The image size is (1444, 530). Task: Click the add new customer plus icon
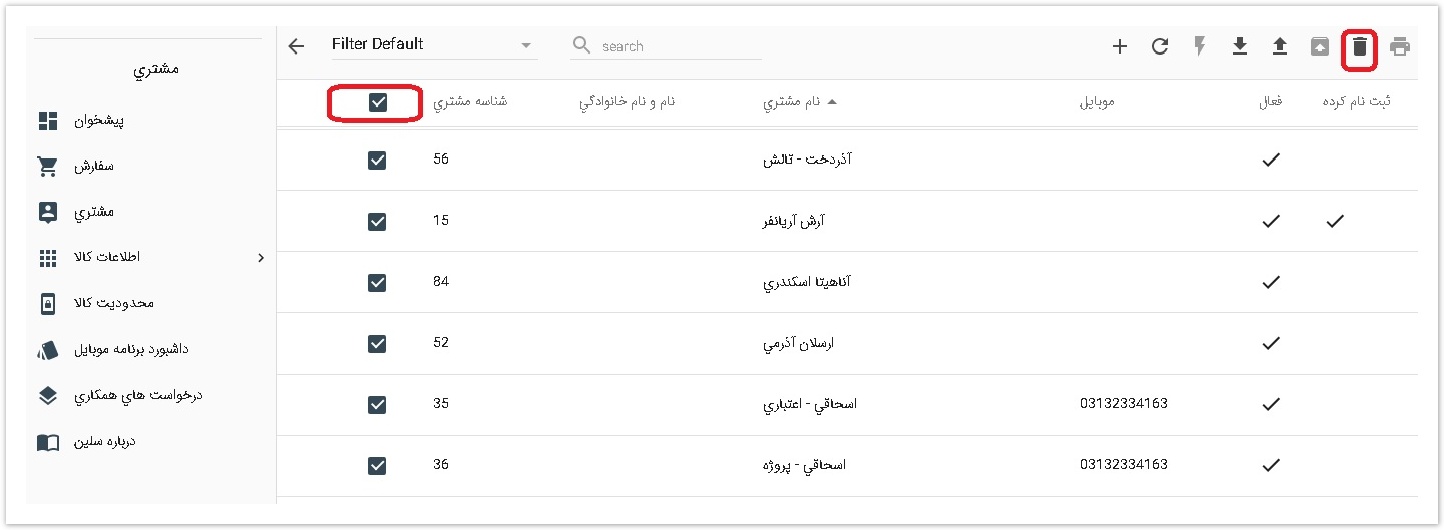1120,46
